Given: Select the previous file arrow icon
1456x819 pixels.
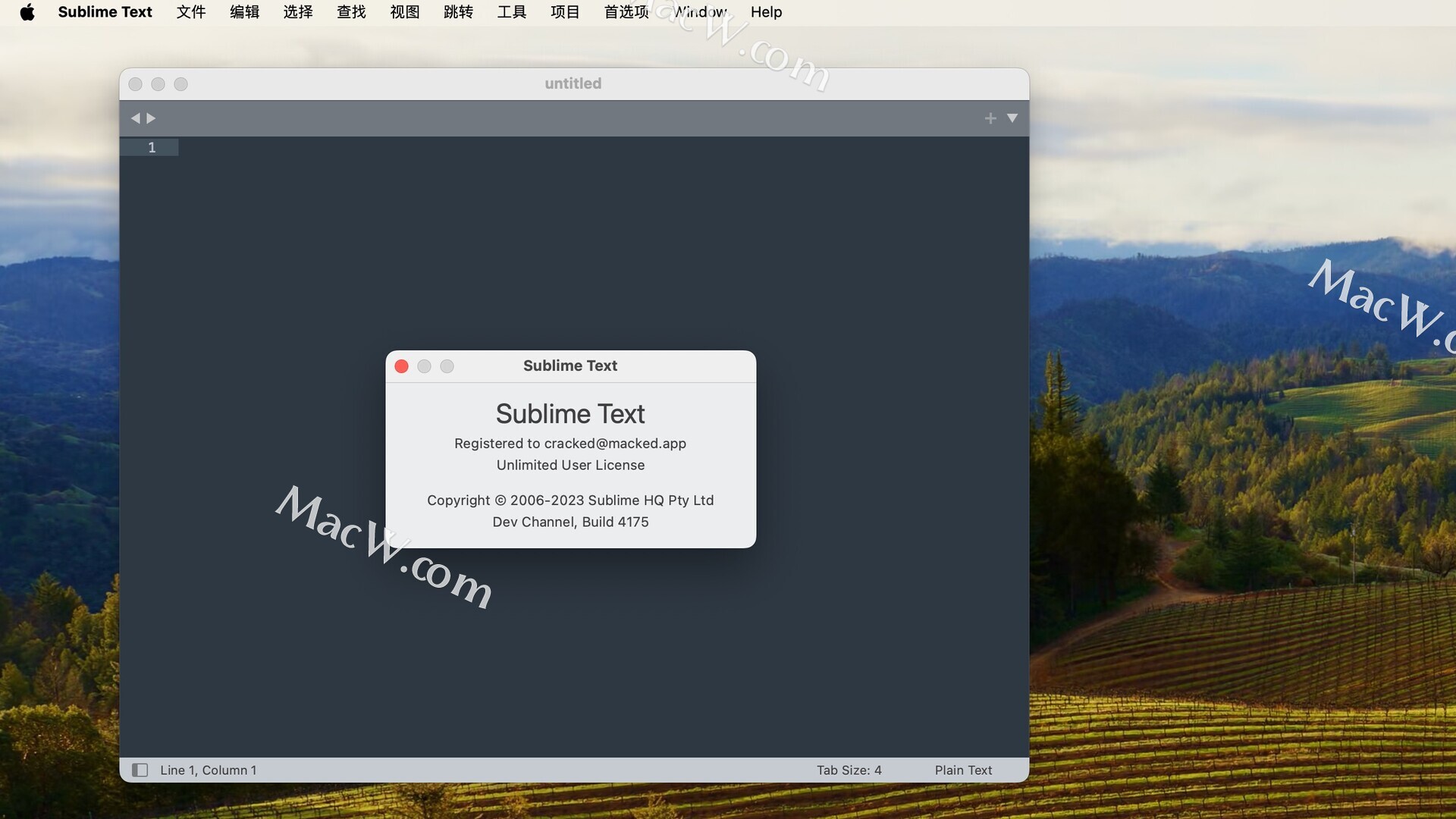Looking at the screenshot, I should coord(136,118).
